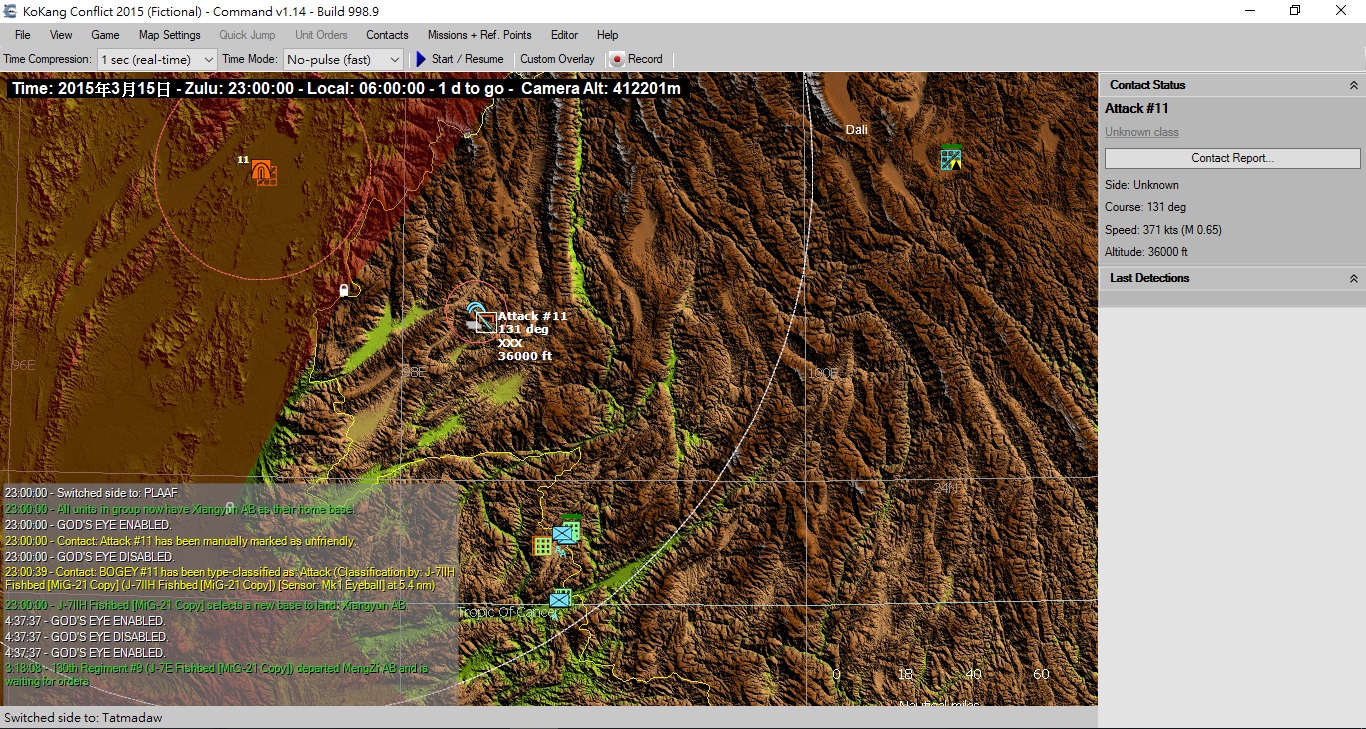Select the orange unit icon labeled 11
This screenshot has height=729, width=1366.
tap(264, 172)
